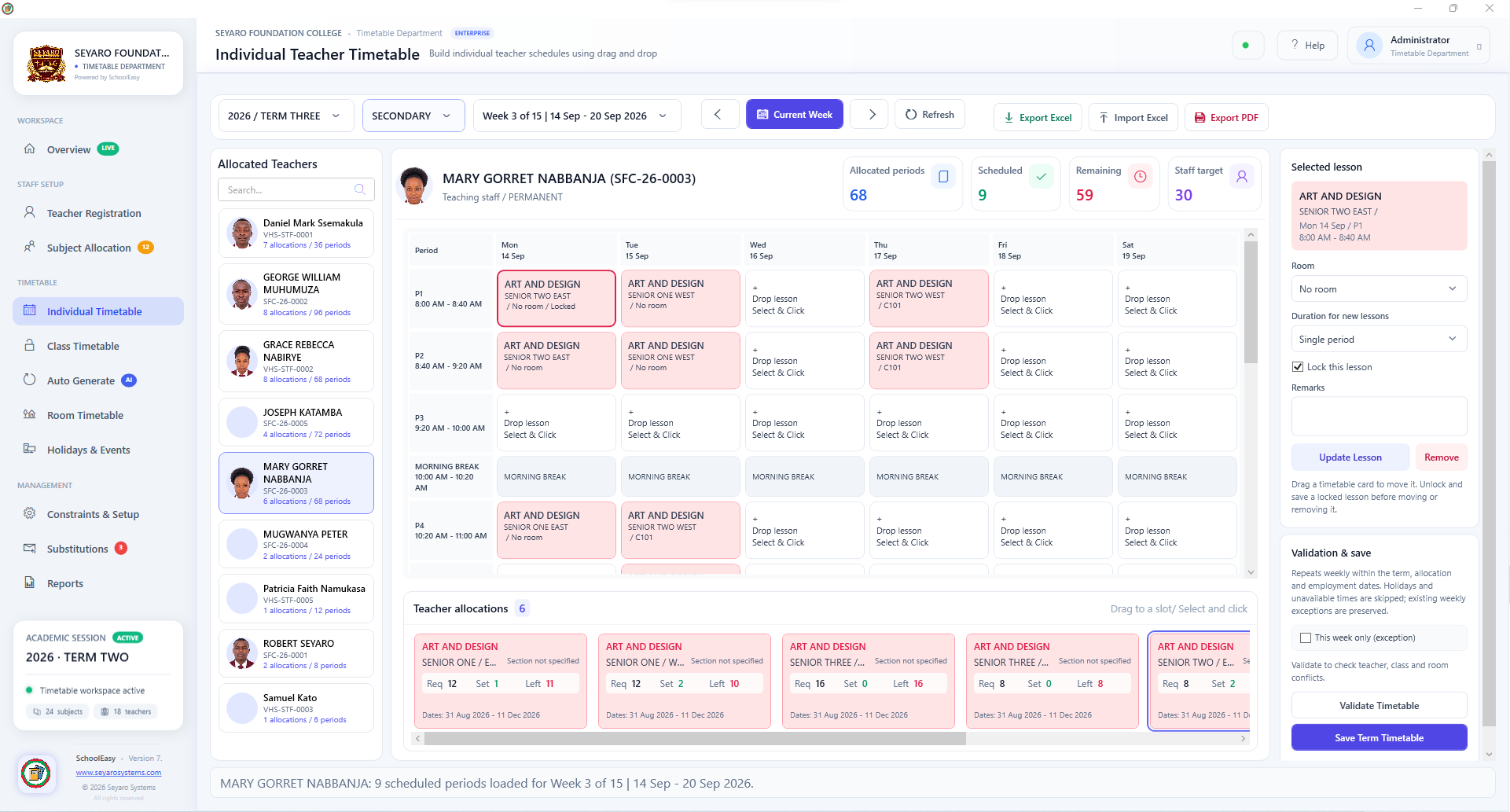Toggle Lock this lesson checkbox
1510x812 pixels.
point(1299,367)
